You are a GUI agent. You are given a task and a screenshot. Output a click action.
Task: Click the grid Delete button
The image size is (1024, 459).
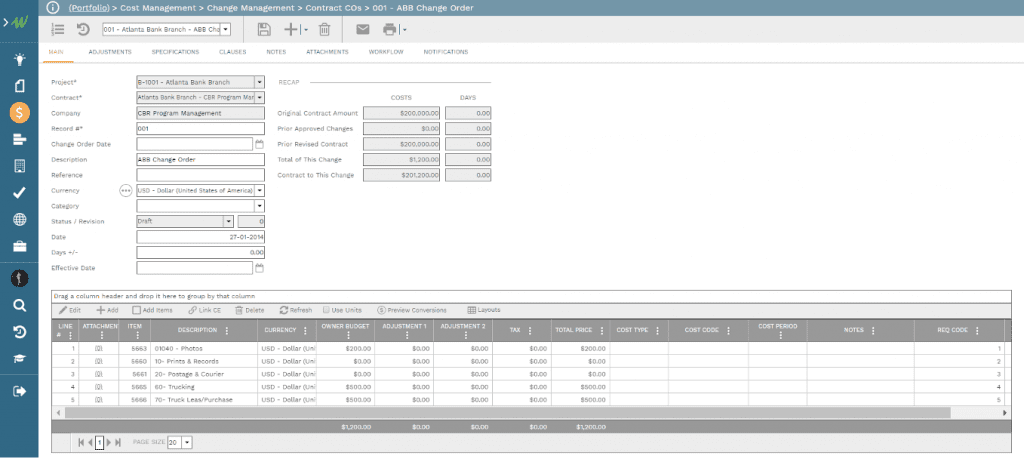pos(249,310)
